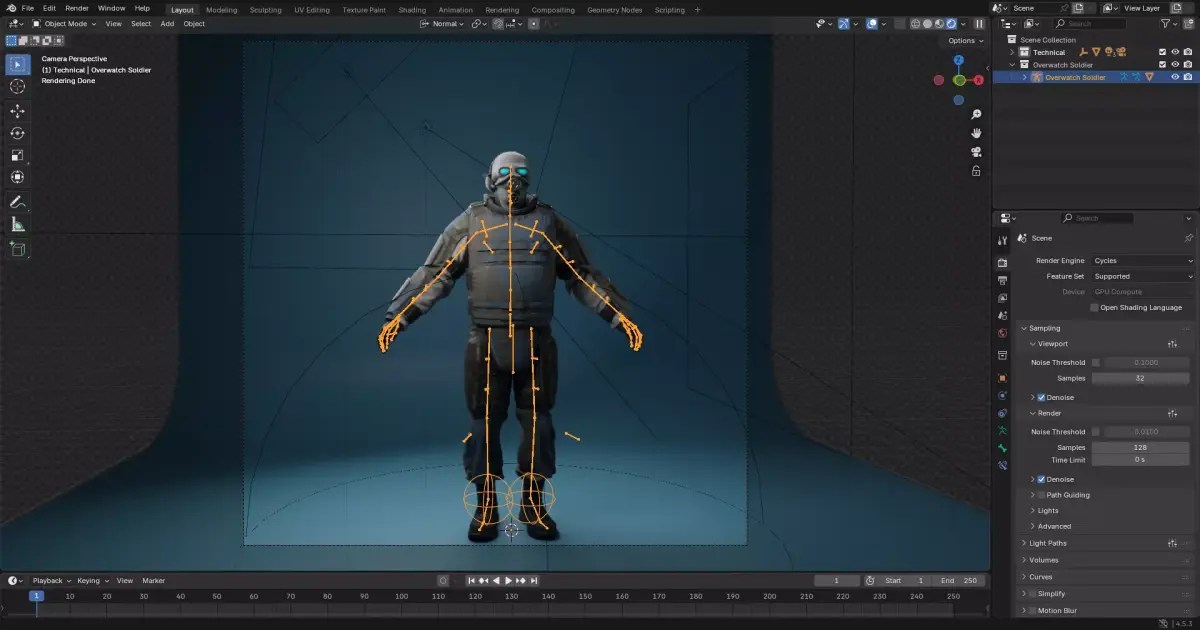Expand the Light Paths panel
This screenshot has width=1200, height=630.
coord(1047,543)
